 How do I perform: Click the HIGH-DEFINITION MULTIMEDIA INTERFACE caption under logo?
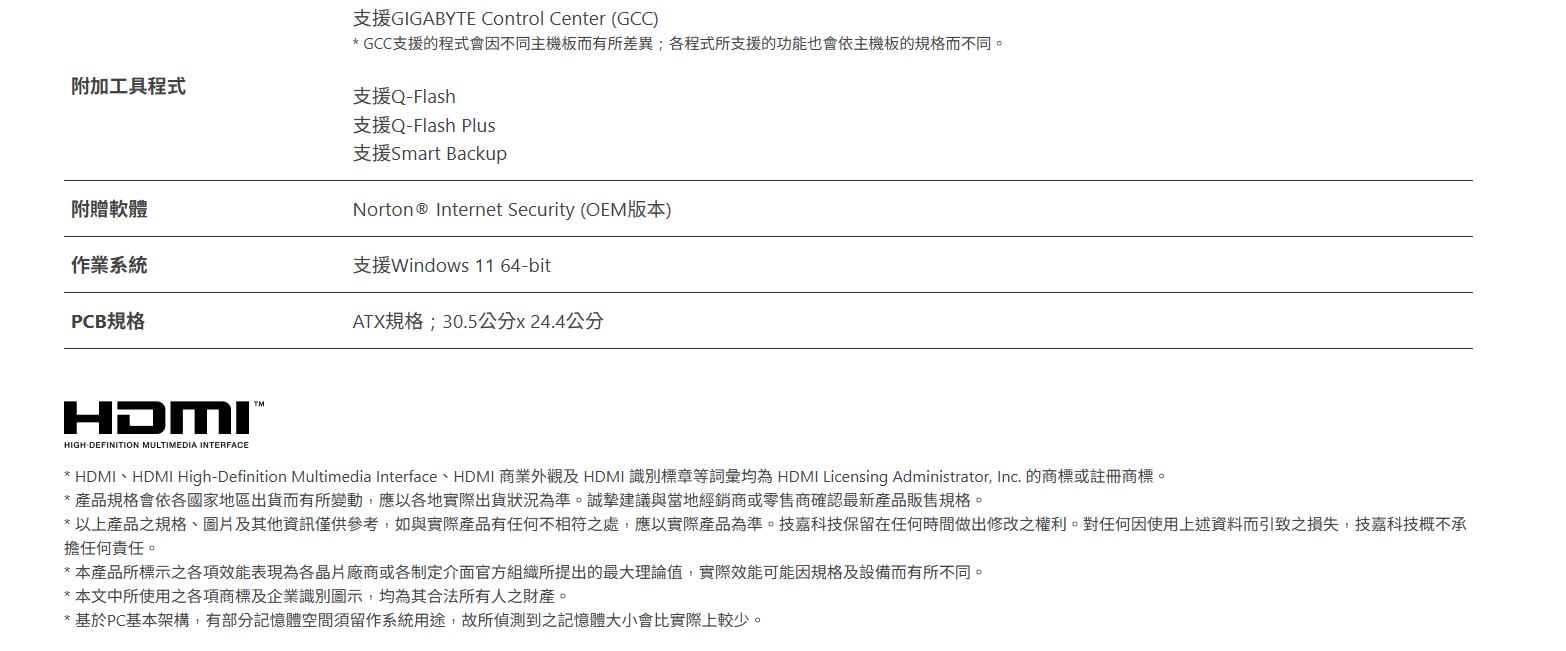[x=156, y=445]
